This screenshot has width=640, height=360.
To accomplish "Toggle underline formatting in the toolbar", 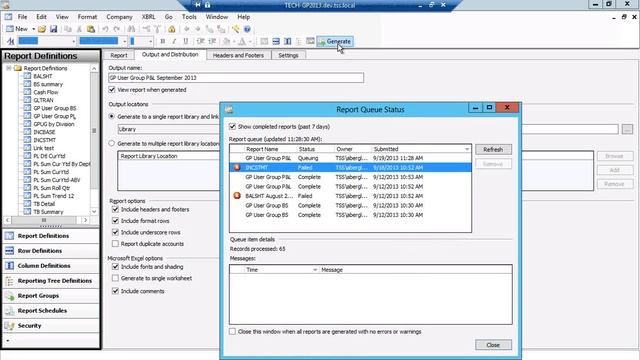I will click(186, 41).
